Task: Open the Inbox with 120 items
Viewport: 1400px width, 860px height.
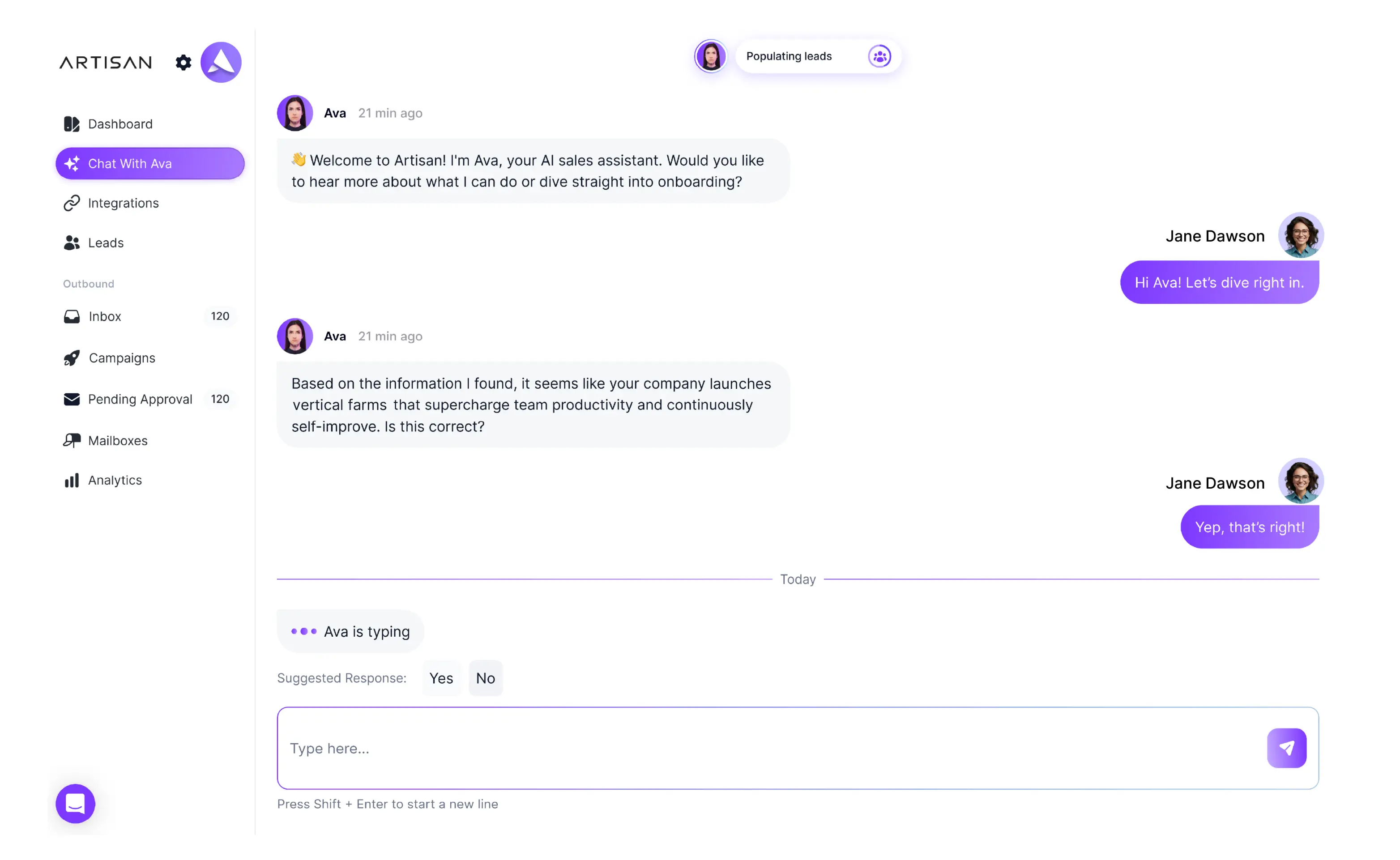Action: [x=105, y=316]
